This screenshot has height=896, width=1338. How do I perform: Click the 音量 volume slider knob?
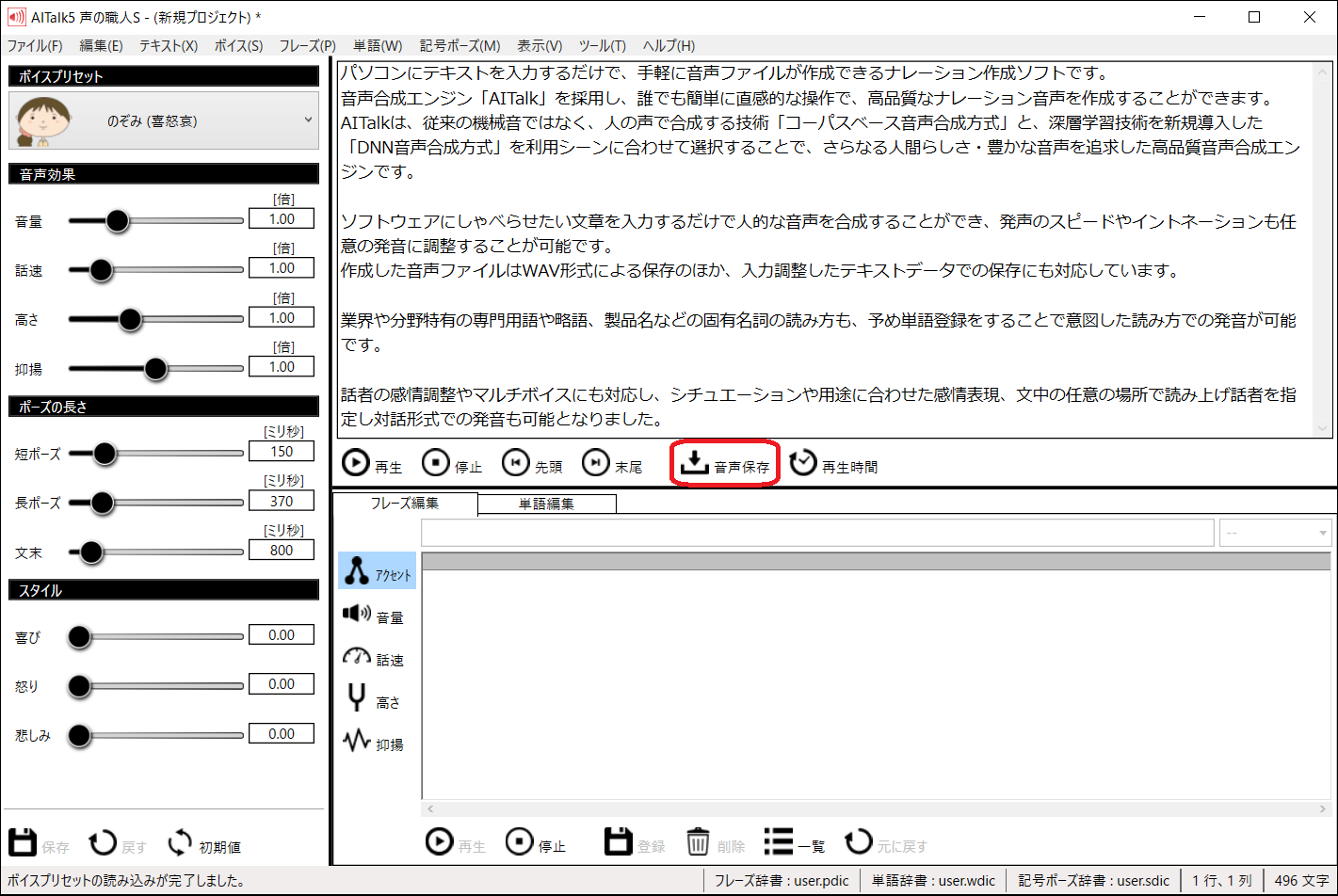(x=118, y=221)
